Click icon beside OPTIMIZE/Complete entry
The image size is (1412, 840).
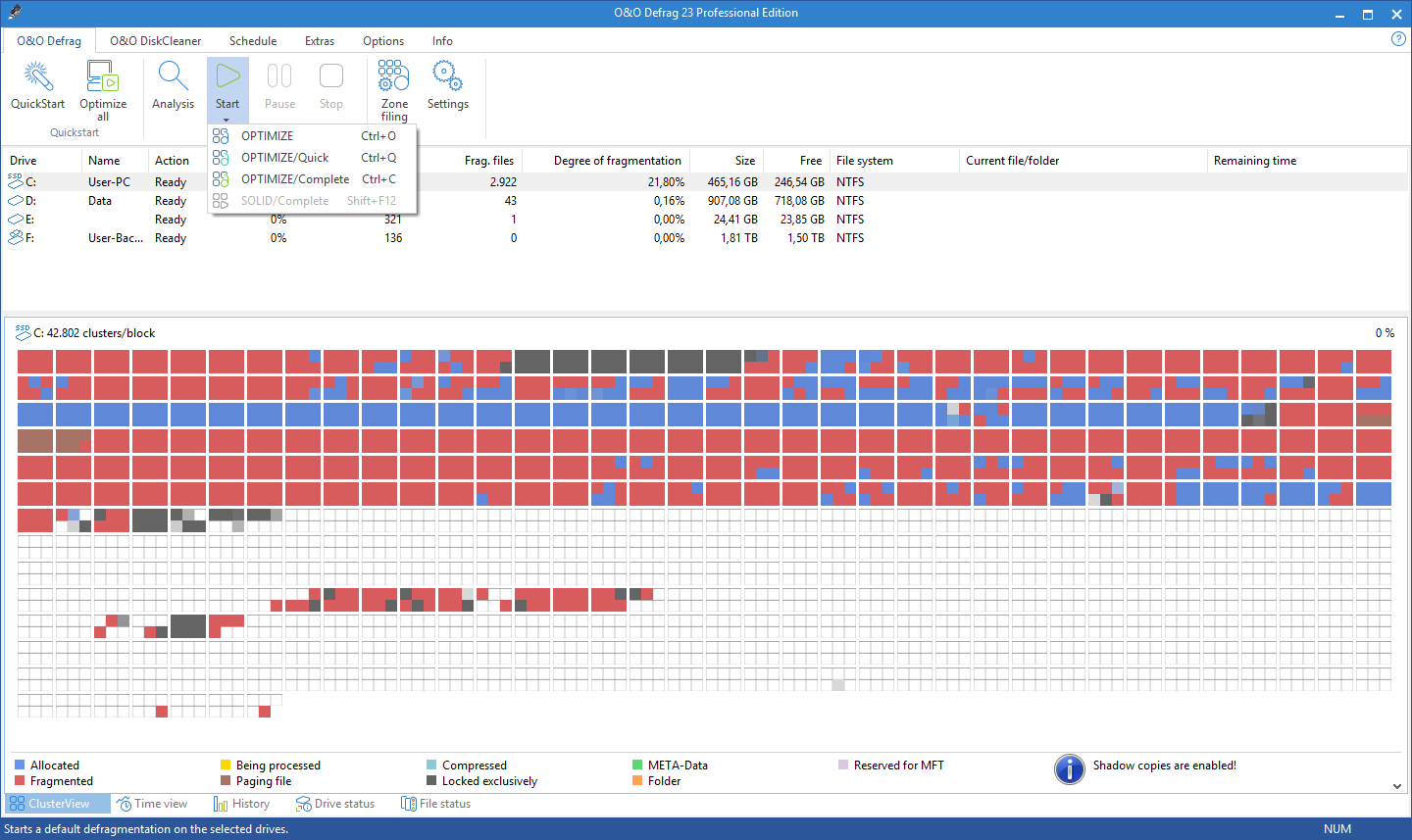tap(221, 179)
